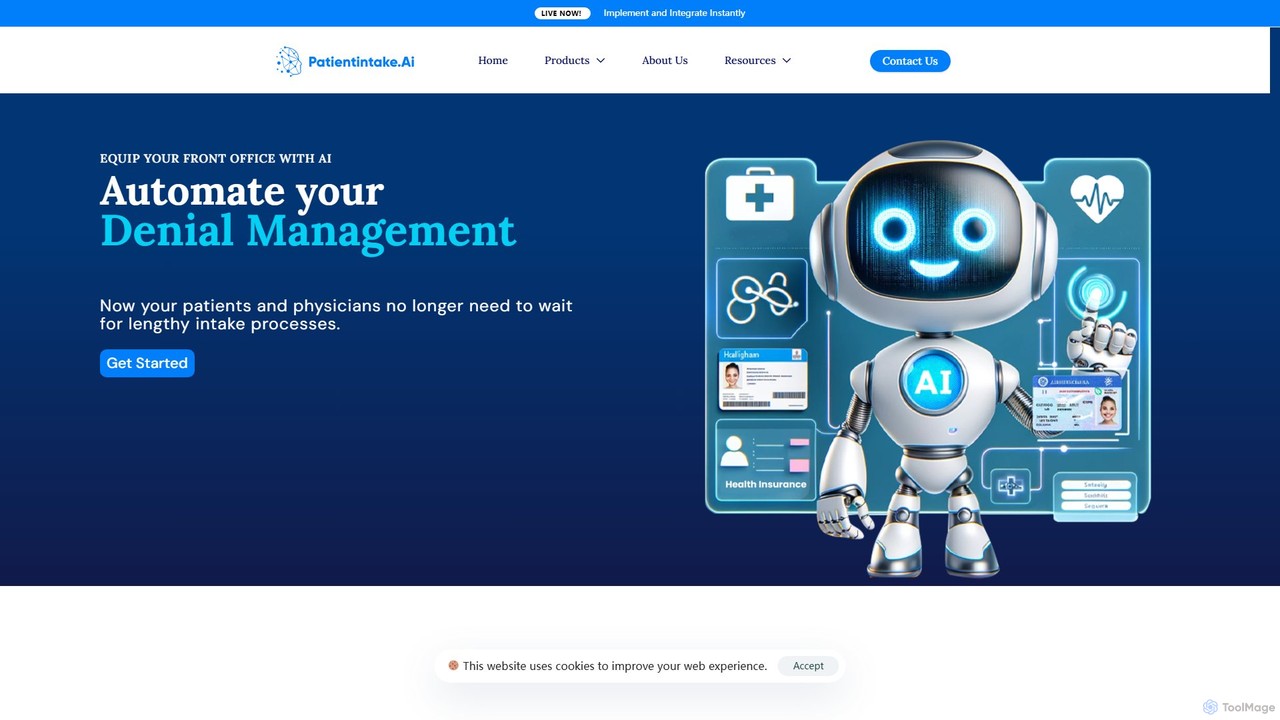Click the "EQUIP YOUR FRONT OFFICE WITH AI" text
Screen dimensions: 1280x720
click(216, 158)
